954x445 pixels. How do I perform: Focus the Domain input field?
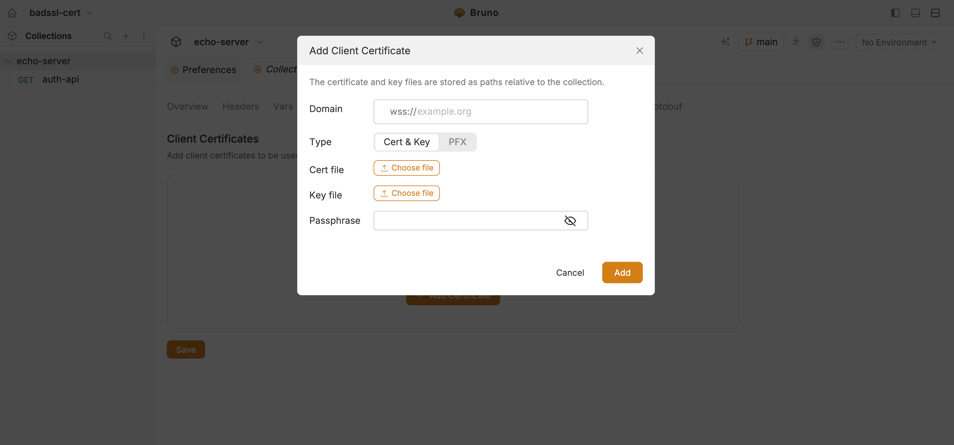(481, 112)
